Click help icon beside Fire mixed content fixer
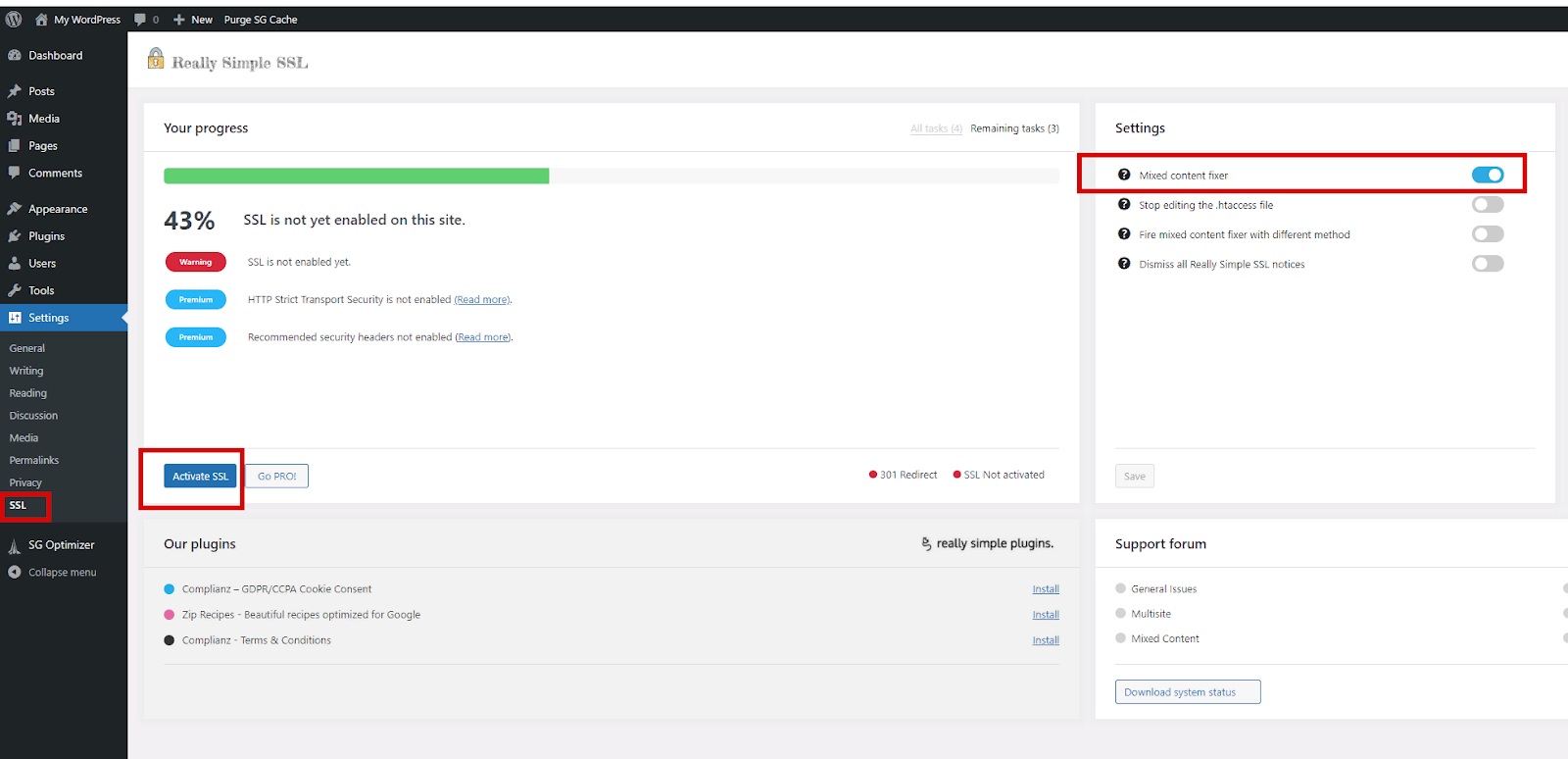Viewport: 1568px width, 759px height. [1124, 233]
